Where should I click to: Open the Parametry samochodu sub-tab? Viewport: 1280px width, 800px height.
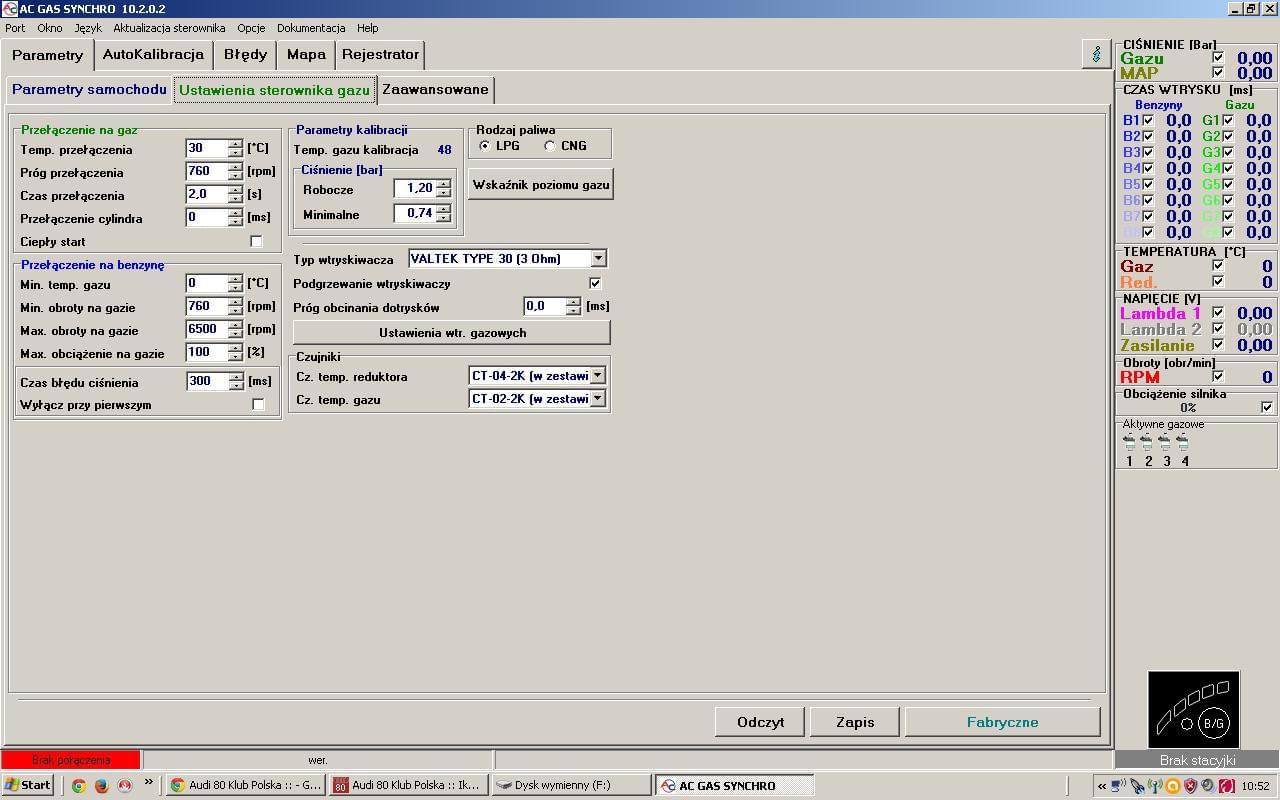[x=90, y=89]
